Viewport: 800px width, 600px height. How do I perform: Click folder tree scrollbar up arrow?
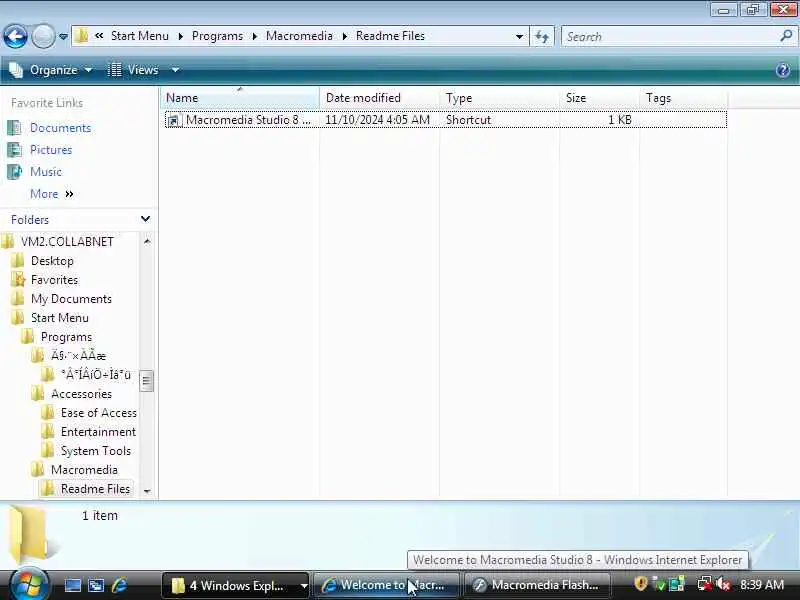click(147, 241)
